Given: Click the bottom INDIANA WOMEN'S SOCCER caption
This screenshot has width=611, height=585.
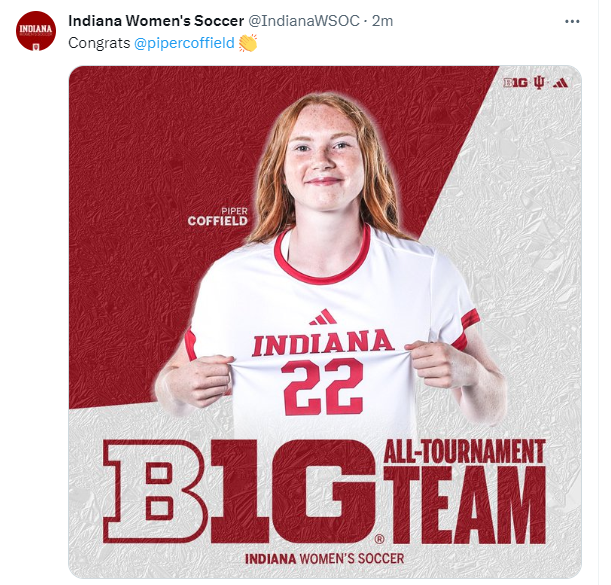Looking at the screenshot, I should 323,557.
